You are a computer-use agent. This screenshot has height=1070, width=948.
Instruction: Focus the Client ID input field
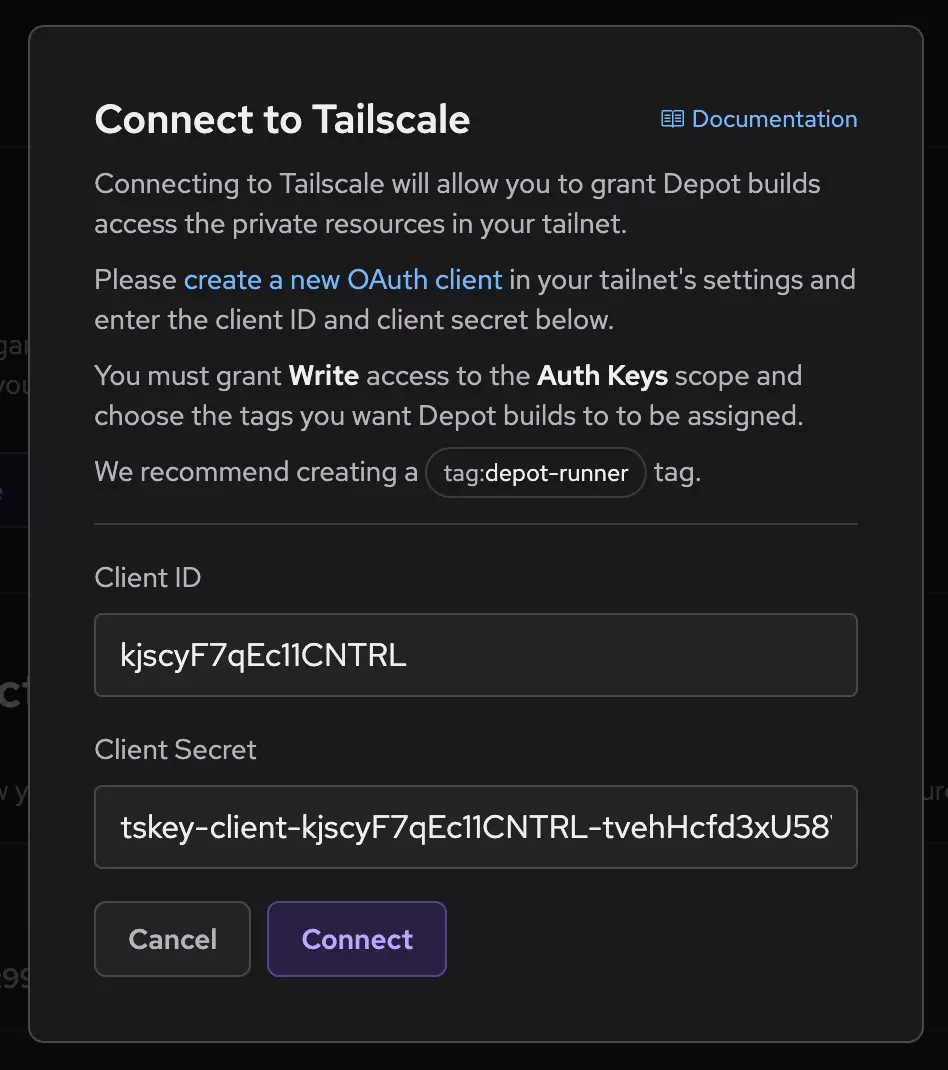pos(475,655)
